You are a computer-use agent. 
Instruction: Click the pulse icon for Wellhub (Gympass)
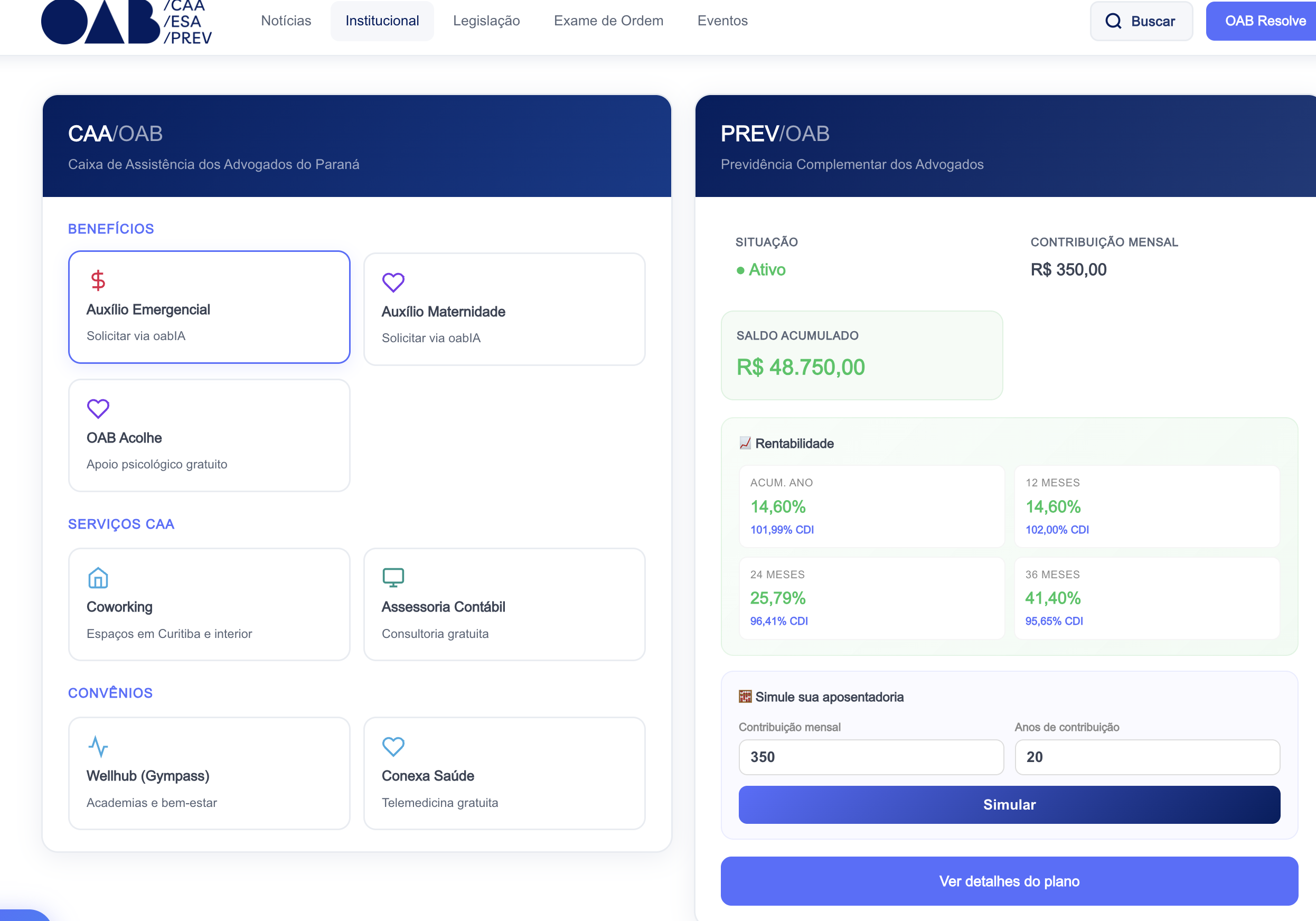pos(98,746)
